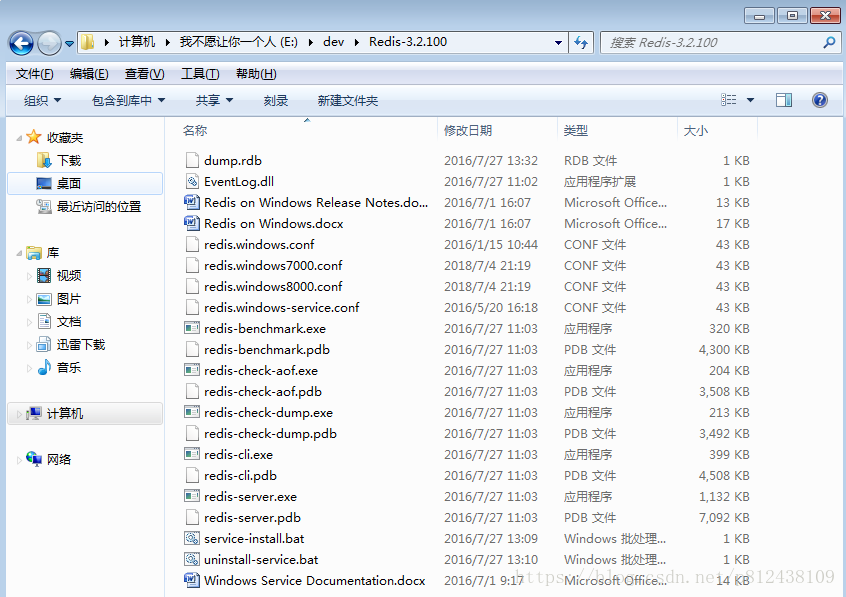Select redis-benchmark.pdb file name
Image resolution: width=846 pixels, height=597 pixels.
[267, 350]
